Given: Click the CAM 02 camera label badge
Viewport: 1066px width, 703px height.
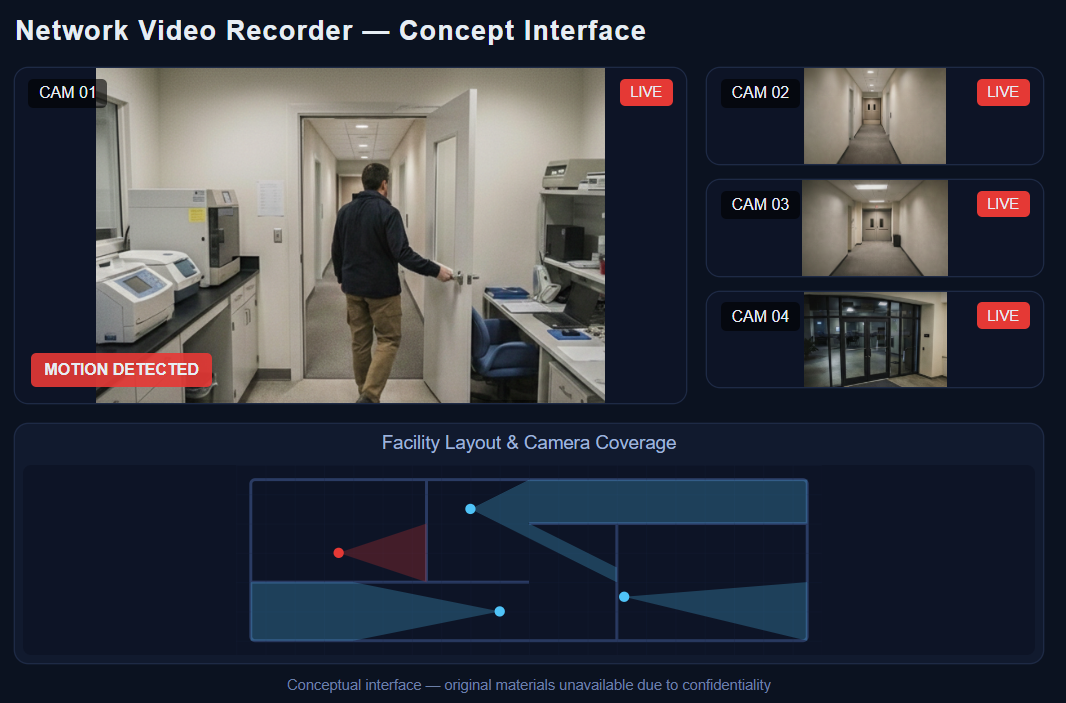Looking at the screenshot, I should [x=760, y=92].
